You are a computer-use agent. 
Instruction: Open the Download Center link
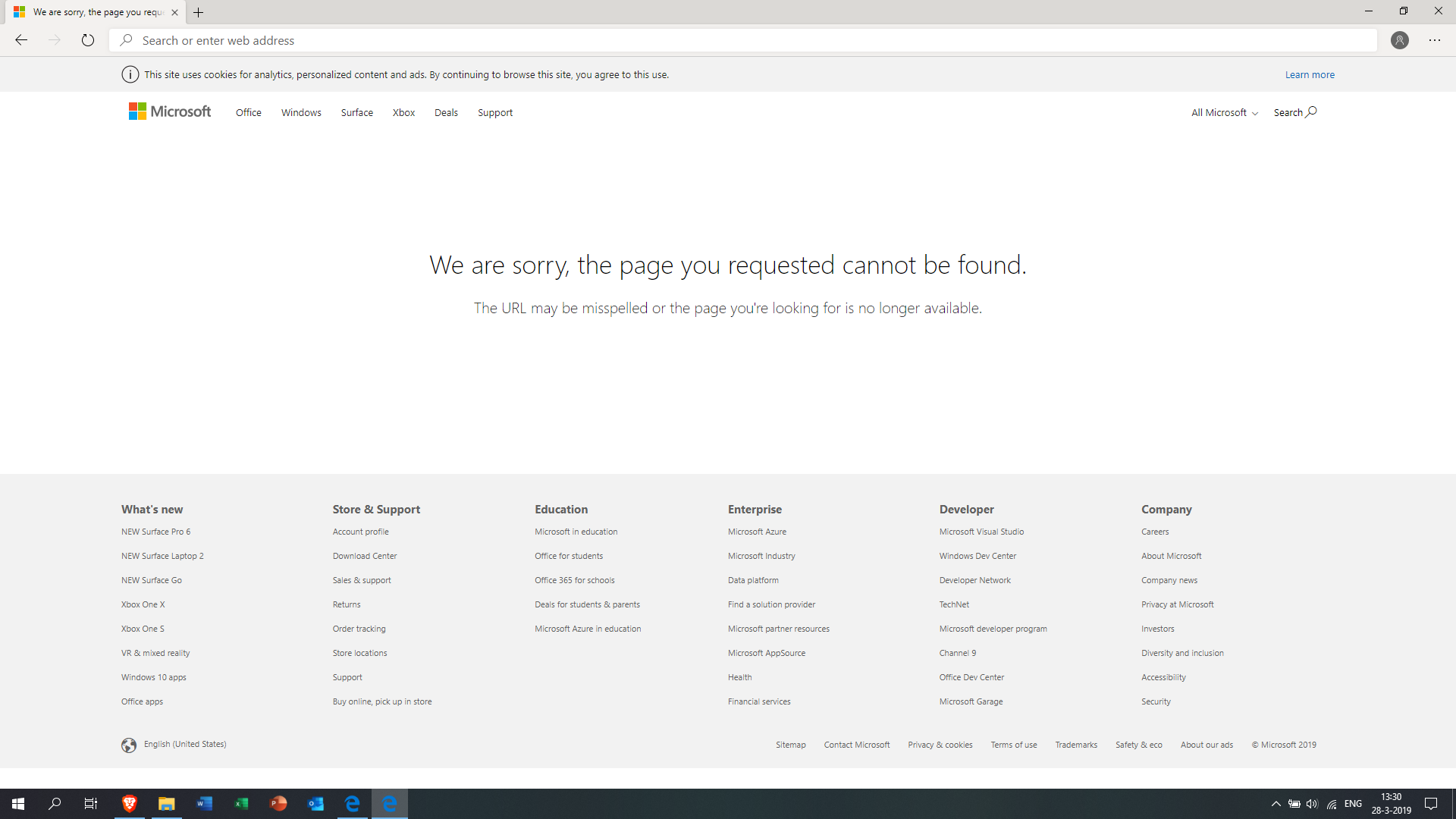pos(365,556)
